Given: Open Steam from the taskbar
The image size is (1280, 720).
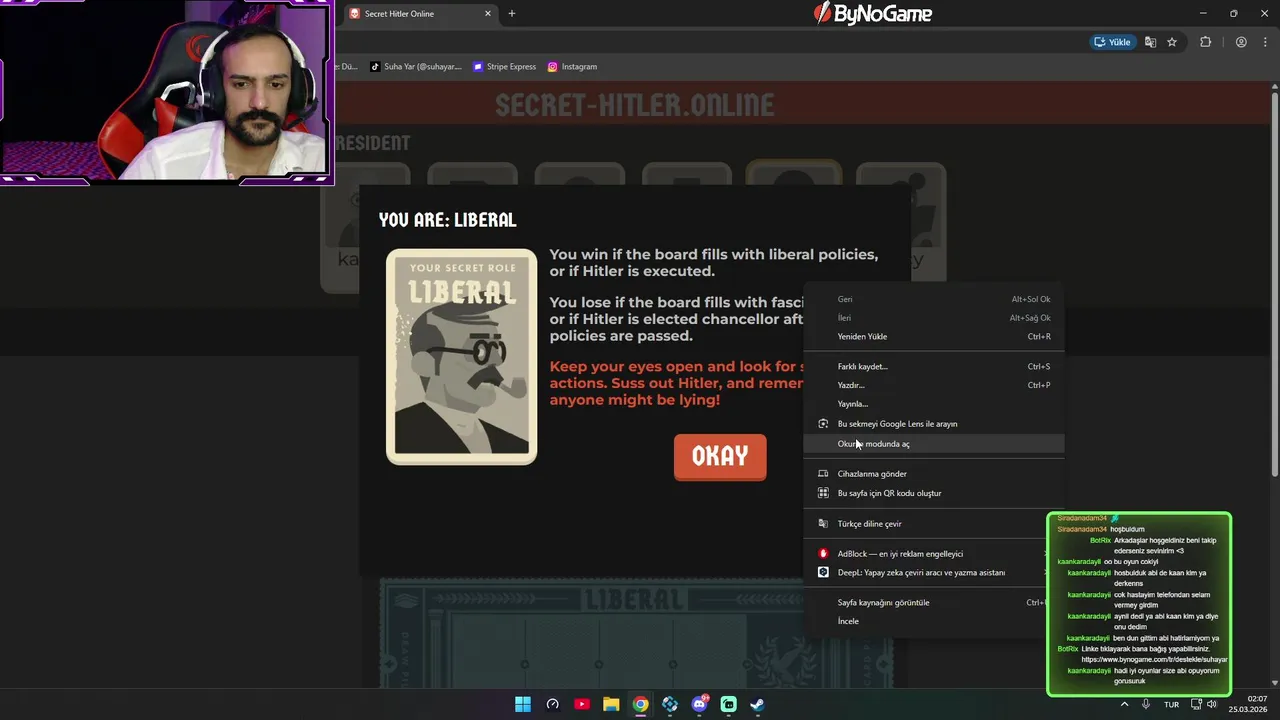Looking at the screenshot, I should pos(758,704).
